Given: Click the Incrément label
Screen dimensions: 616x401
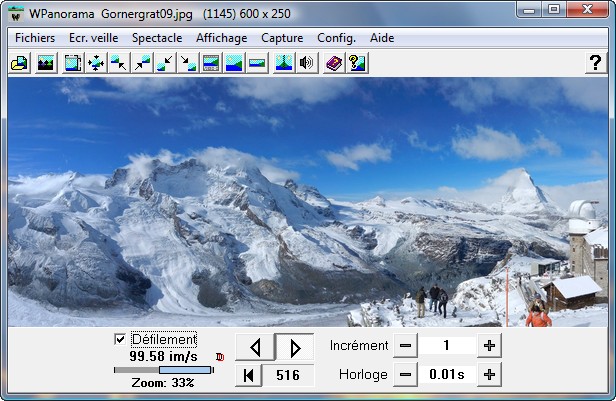Looking at the screenshot, I should coord(359,346).
